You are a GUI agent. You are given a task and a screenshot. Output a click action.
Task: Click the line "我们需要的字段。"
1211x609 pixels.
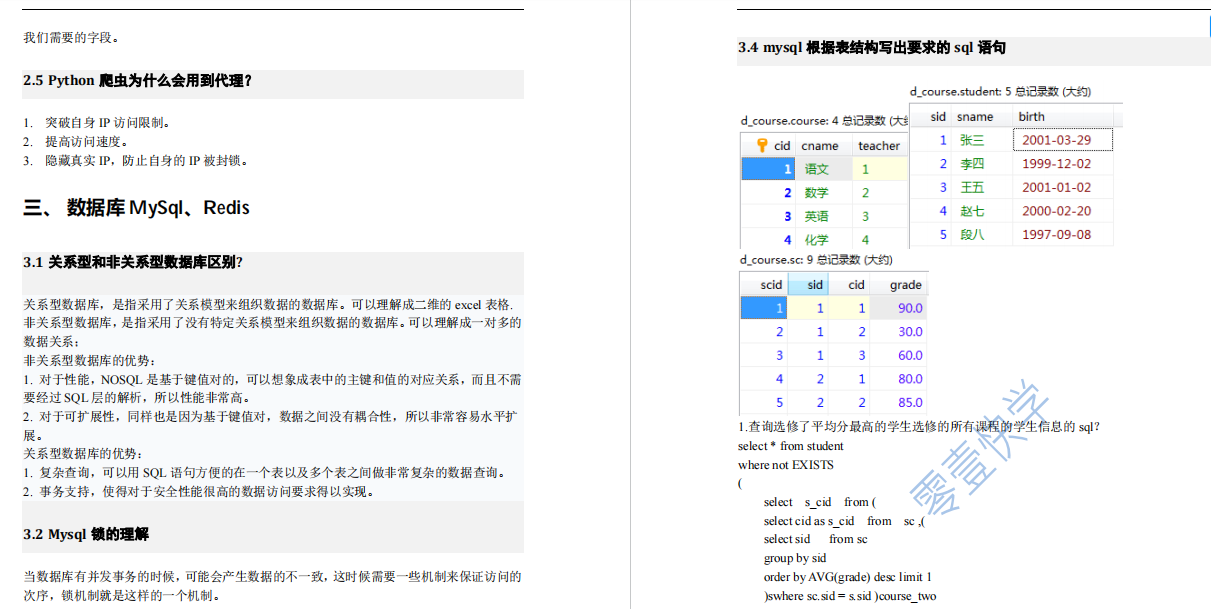click(x=72, y=38)
